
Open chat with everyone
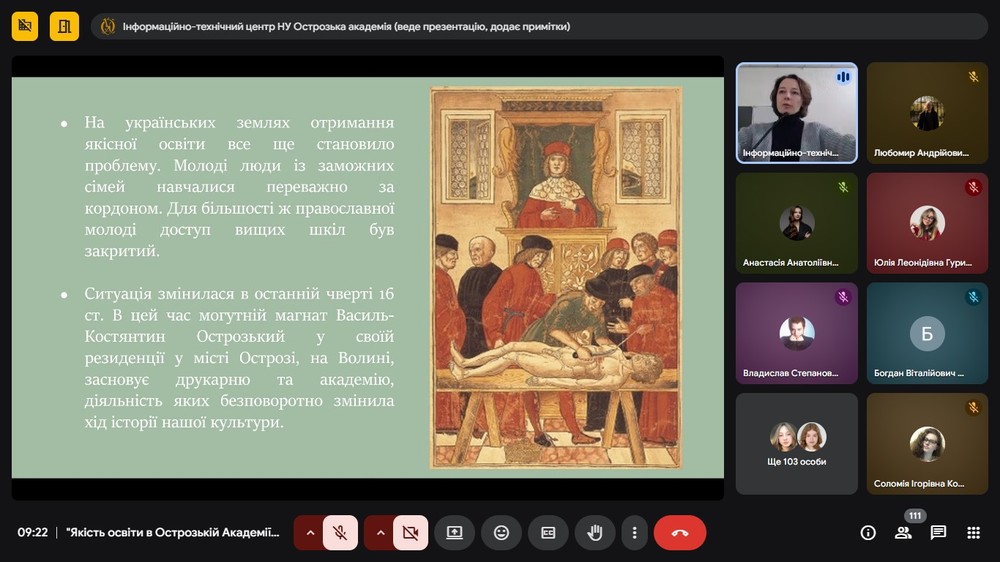tap(938, 533)
